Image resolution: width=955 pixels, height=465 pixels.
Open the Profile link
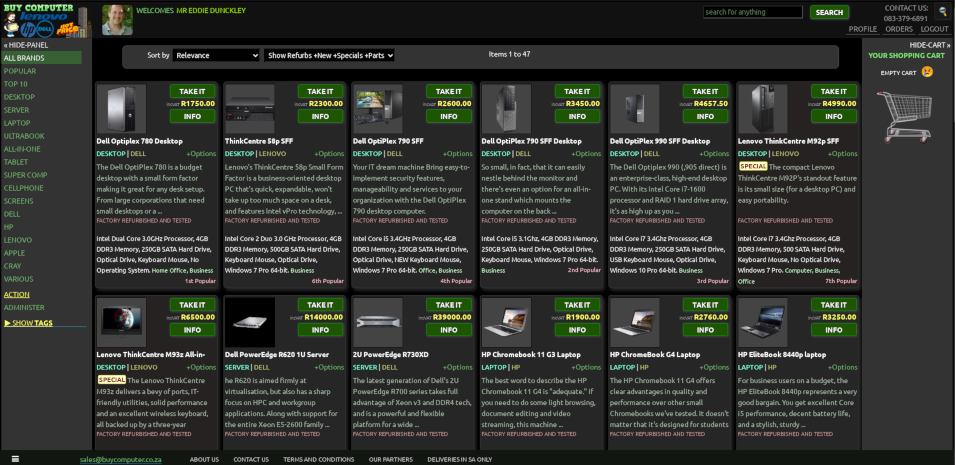click(x=862, y=29)
